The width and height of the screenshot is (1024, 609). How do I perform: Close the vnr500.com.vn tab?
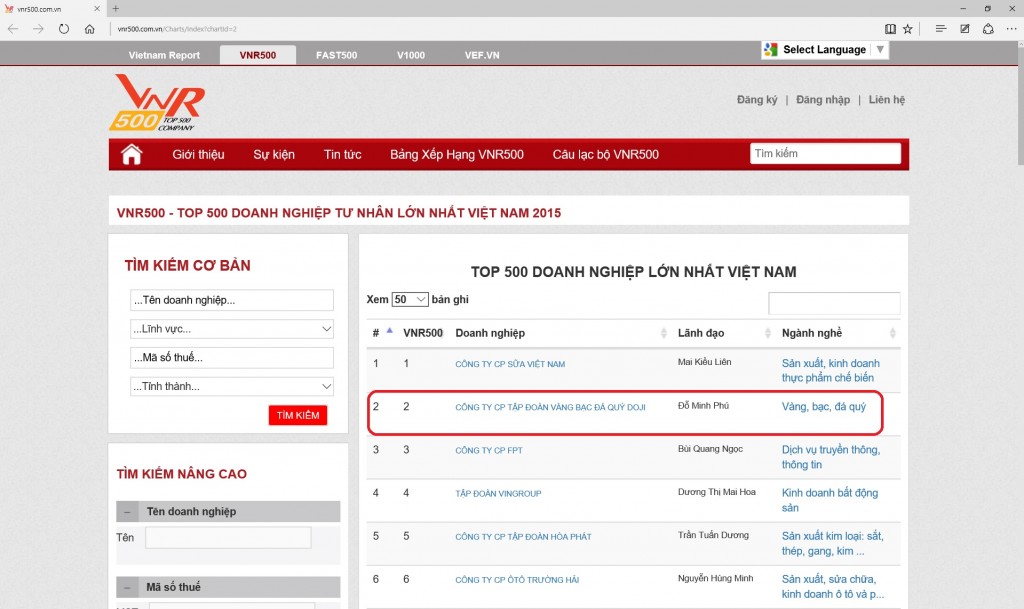pyautogui.click(x=97, y=8)
